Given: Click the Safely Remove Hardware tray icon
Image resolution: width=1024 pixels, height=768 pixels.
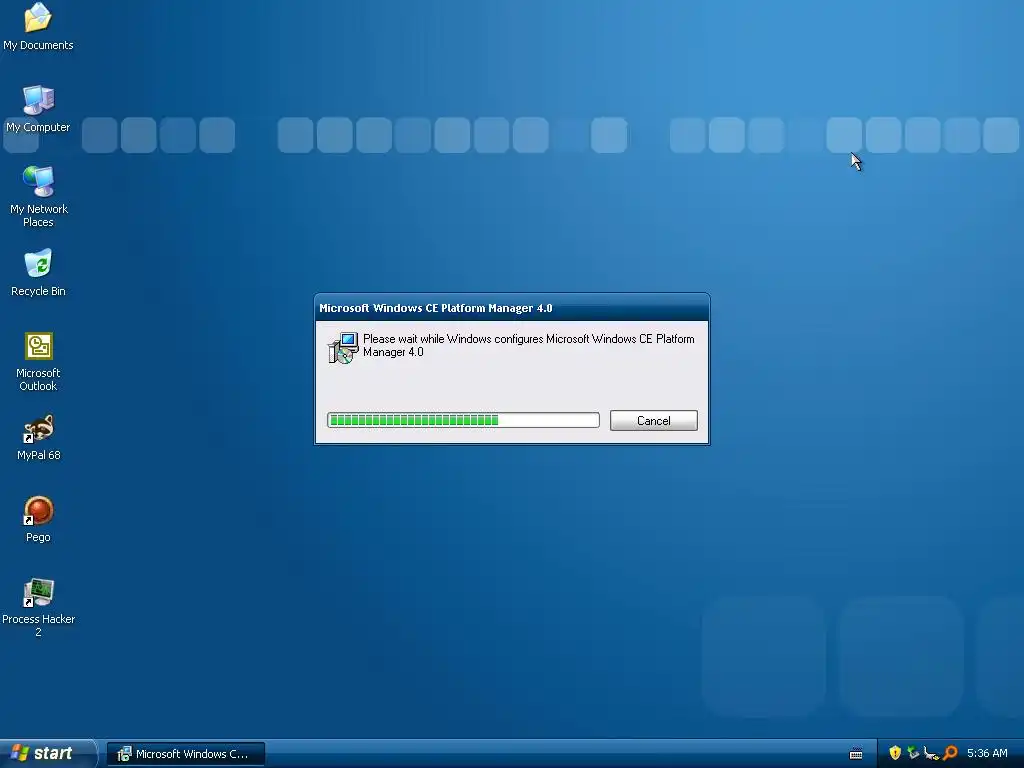Looking at the screenshot, I should click(913, 753).
